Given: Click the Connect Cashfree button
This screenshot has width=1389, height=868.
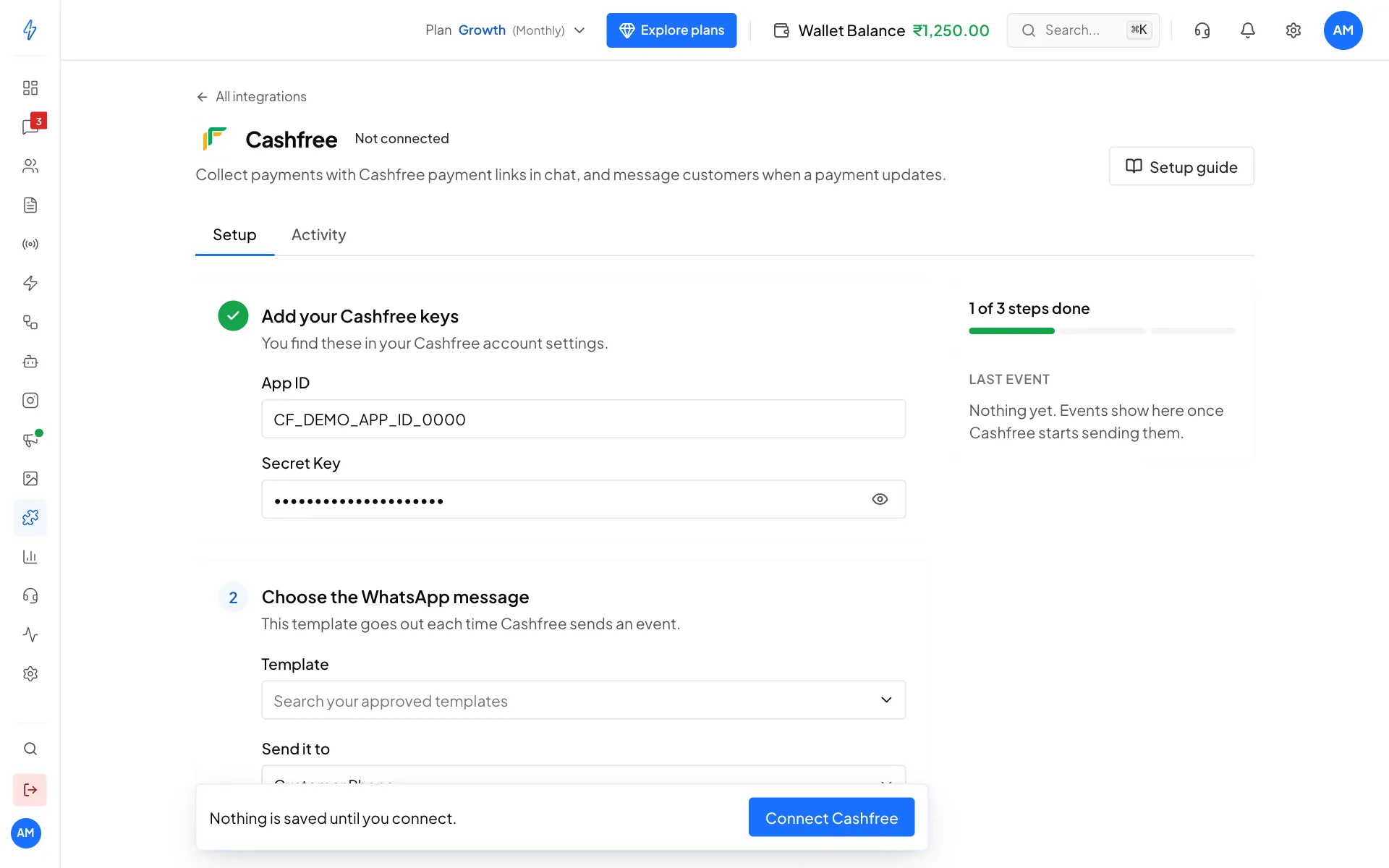Looking at the screenshot, I should [831, 817].
